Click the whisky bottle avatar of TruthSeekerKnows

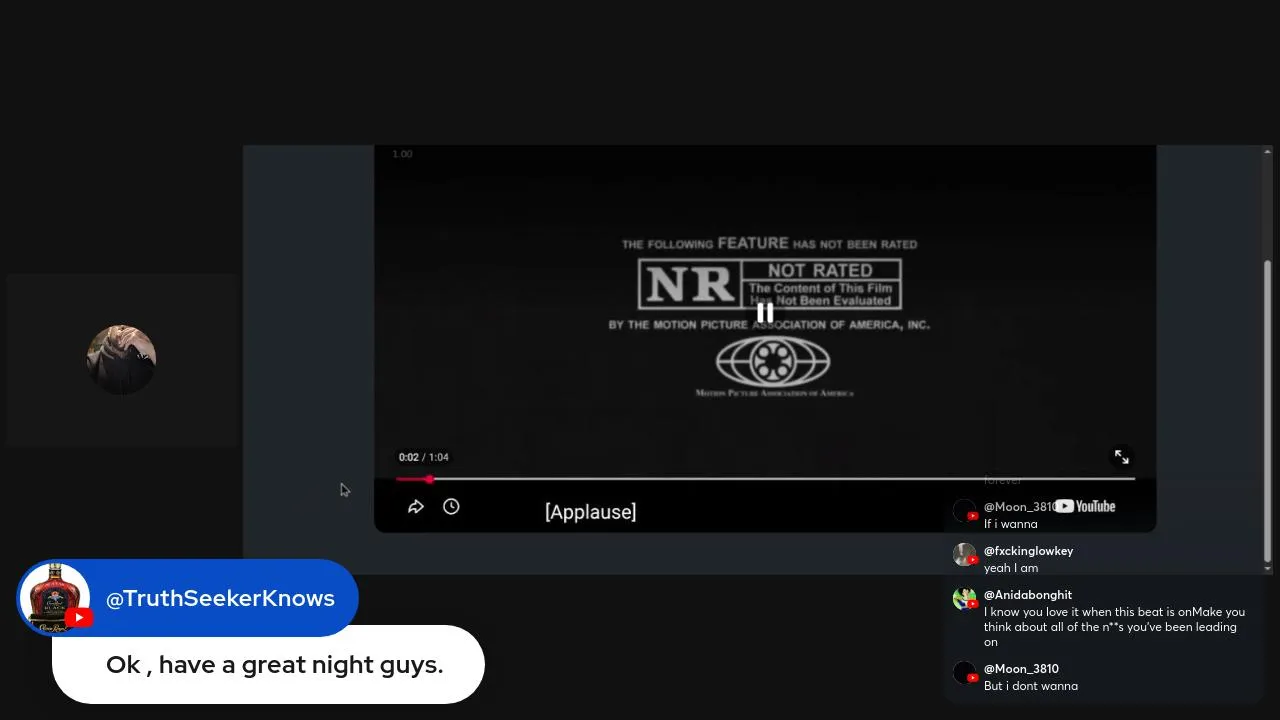click(55, 598)
